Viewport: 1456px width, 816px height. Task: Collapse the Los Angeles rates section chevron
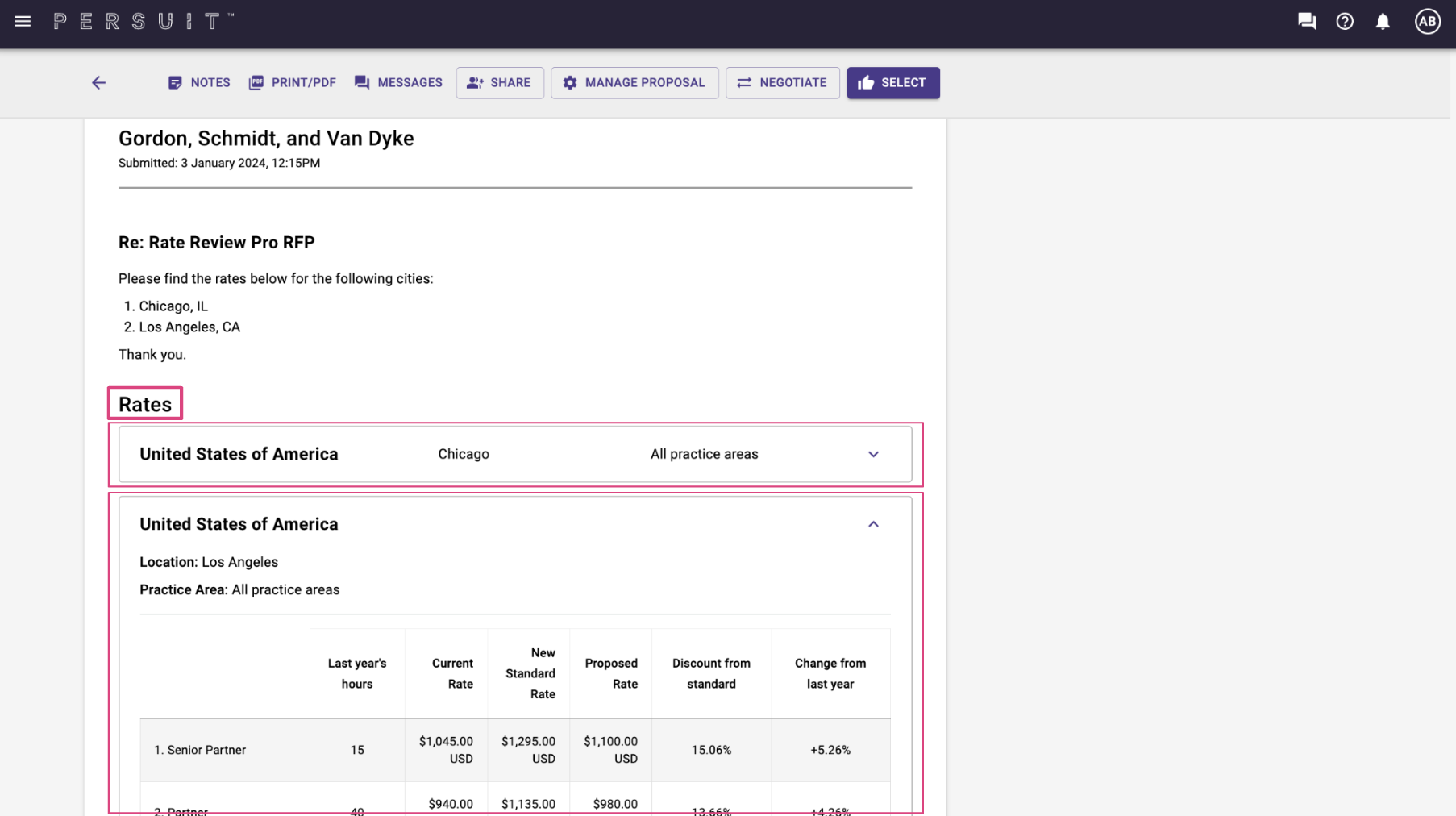873,524
